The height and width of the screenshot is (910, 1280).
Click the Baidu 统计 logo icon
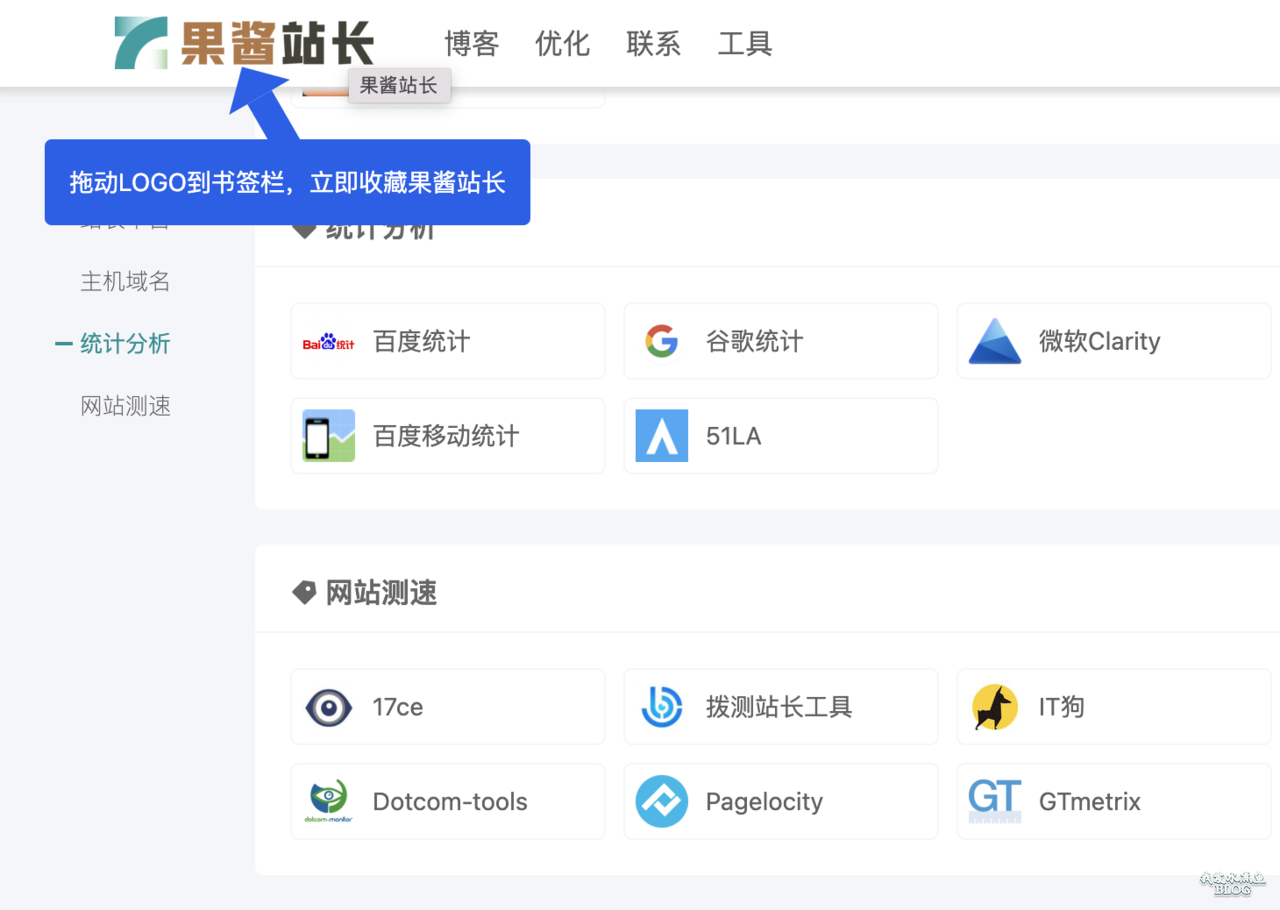(x=329, y=342)
